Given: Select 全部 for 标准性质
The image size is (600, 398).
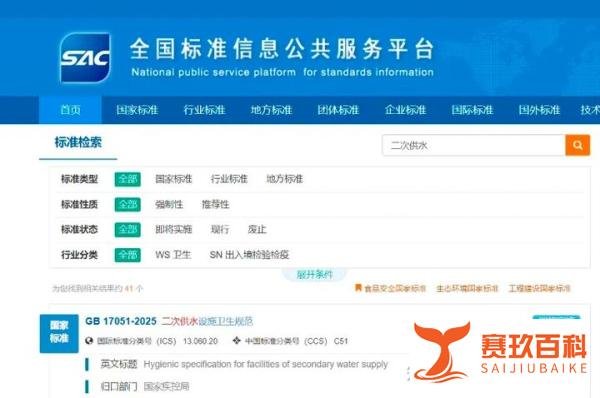Looking at the screenshot, I should (x=128, y=204).
